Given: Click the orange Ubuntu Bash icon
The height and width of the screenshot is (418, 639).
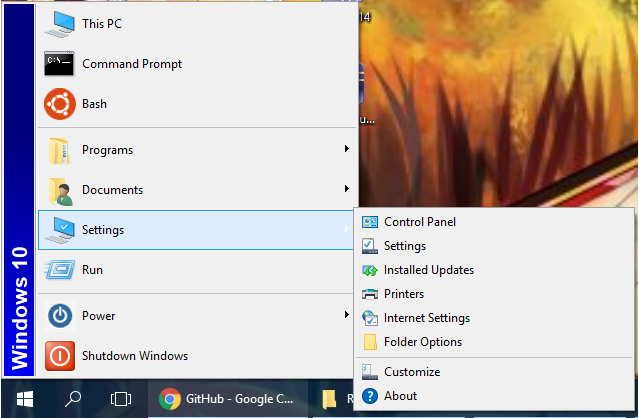Looking at the screenshot, I should 60,104.
